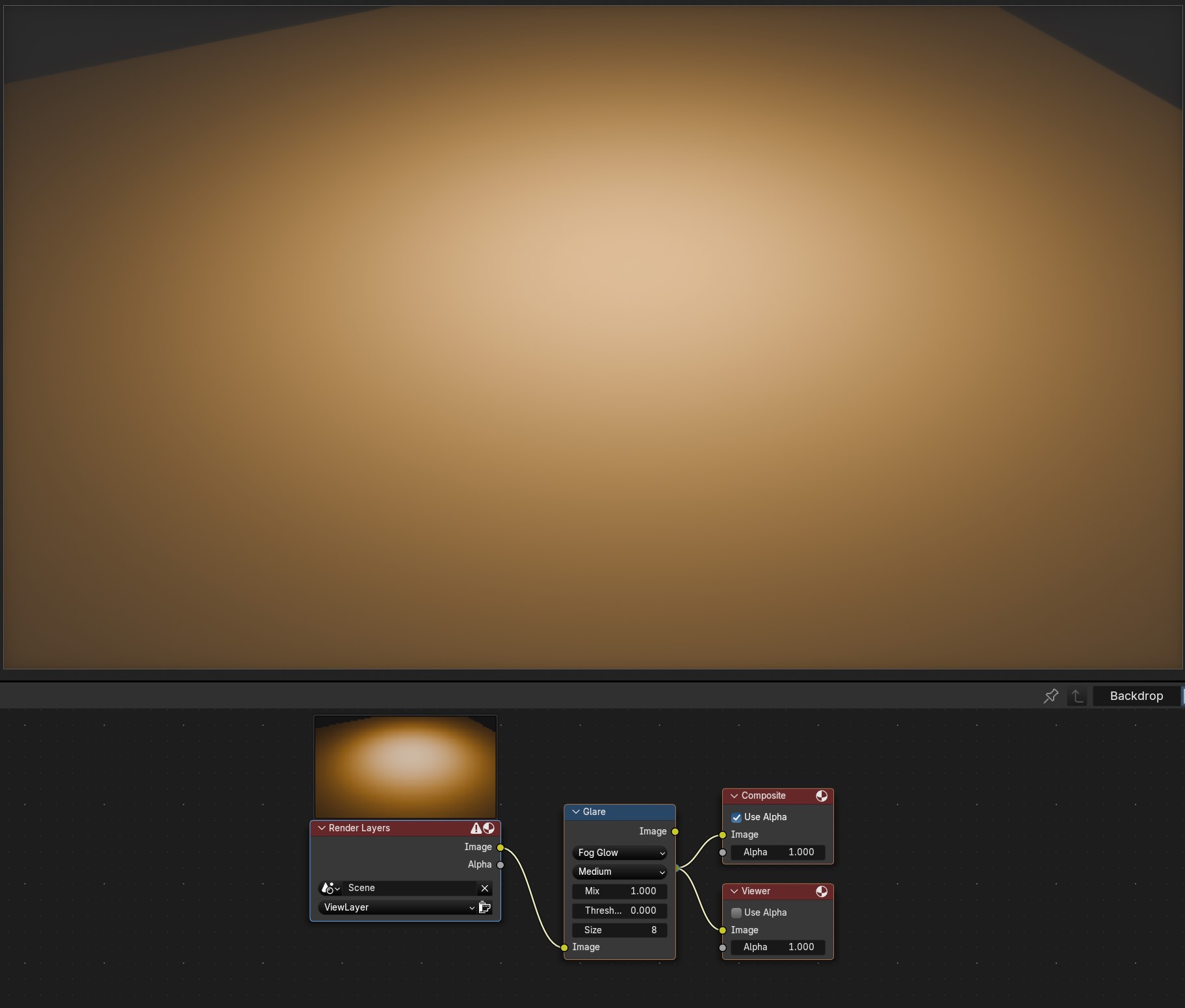Click Render Layers warning triangle icon

pos(476,828)
